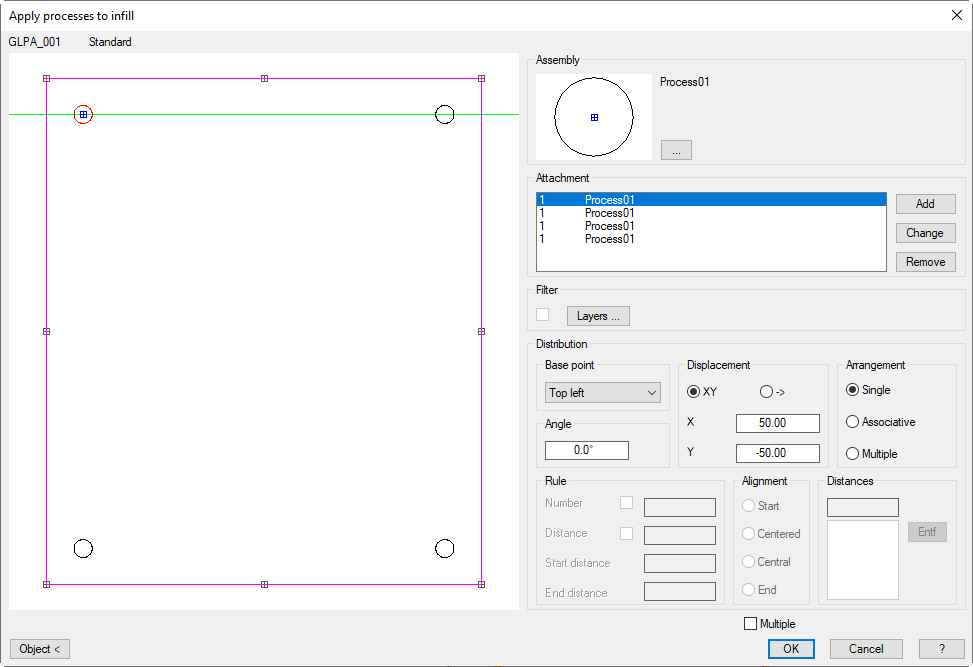The image size is (973, 667).
Task: Select the bottom right circle process
Action: (445, 548)
